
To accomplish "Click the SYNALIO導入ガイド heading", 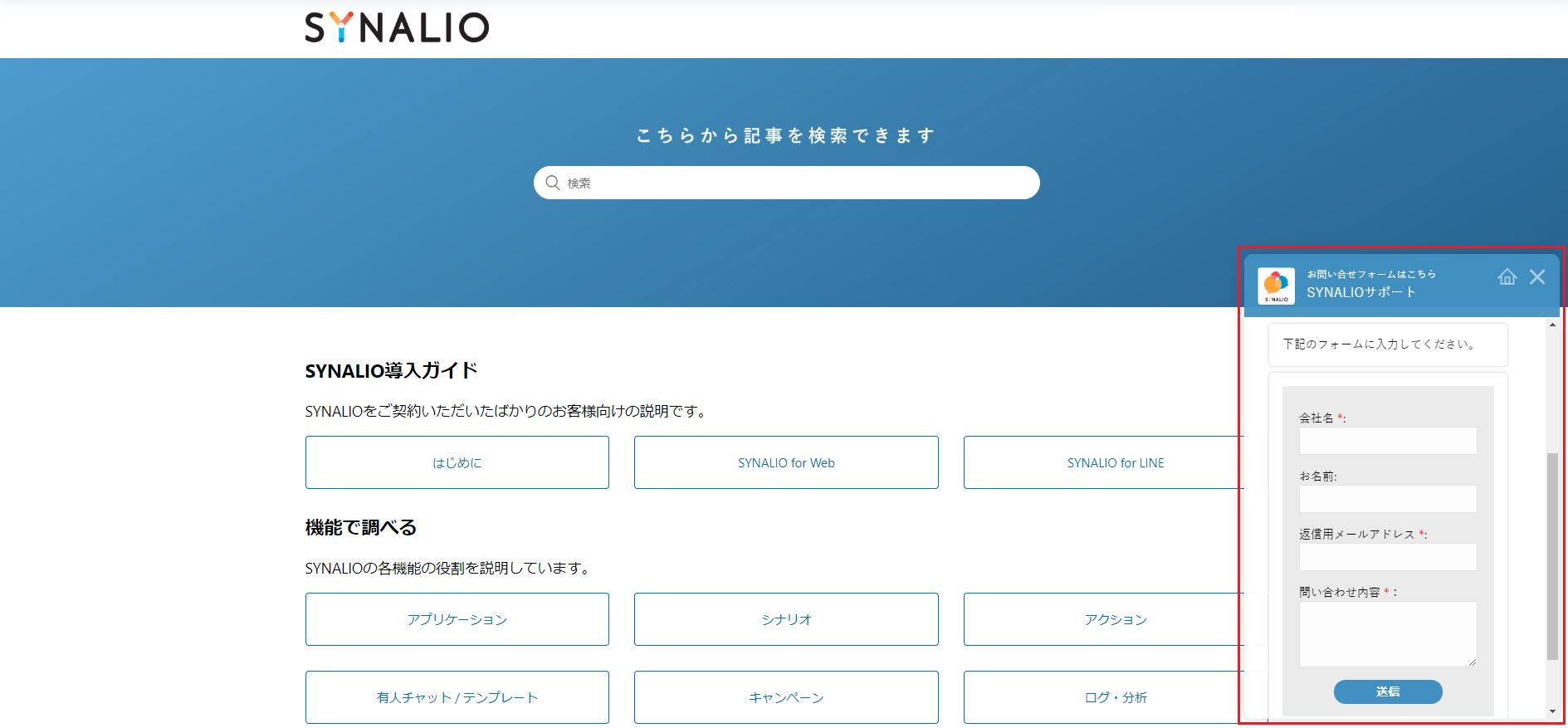I will point(391,371).
